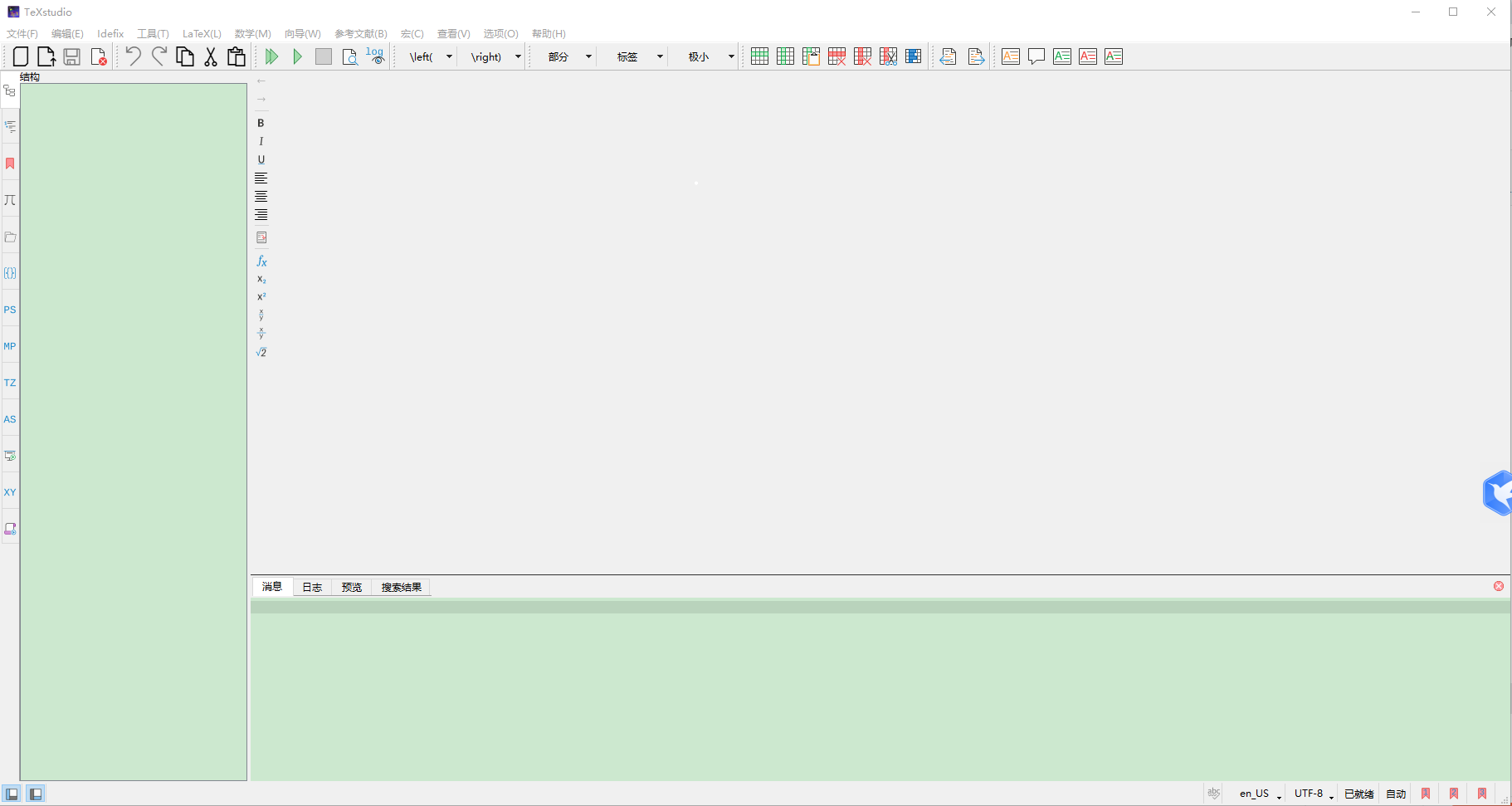Open the LaTeX(L) menu
The width and height of the screenshot is (1512, 806).
(202, 34)
